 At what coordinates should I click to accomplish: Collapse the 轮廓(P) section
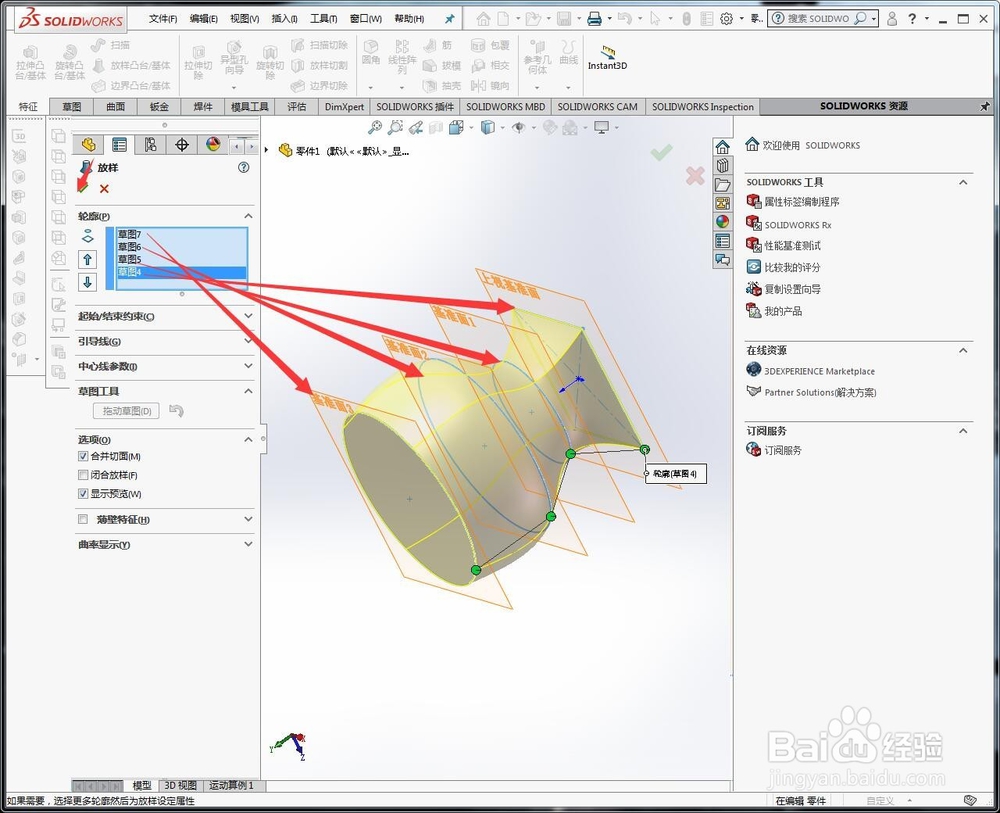point(248,216)
